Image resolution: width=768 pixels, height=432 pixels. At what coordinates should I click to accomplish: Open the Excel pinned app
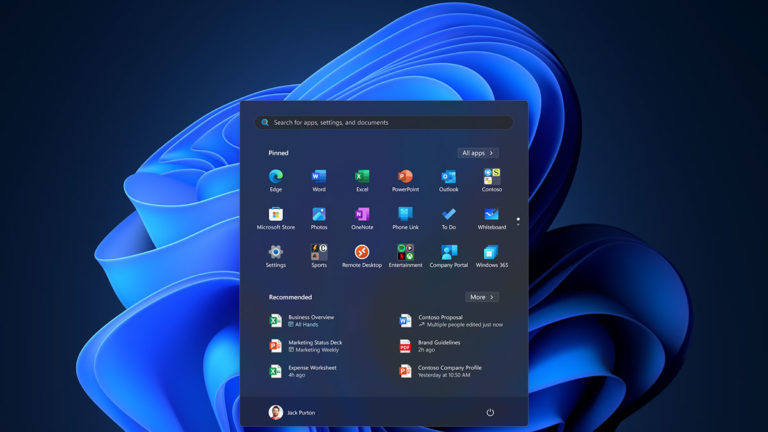click(x=362, y=178)
